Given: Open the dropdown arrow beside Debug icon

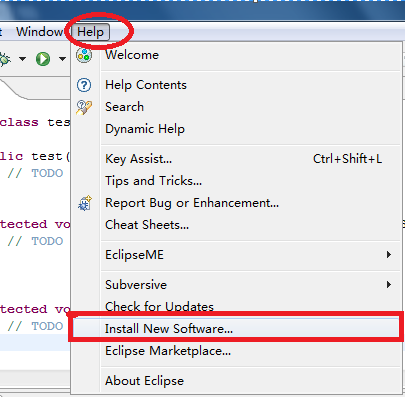Looking at the screenshot, I should coord(22,59).
